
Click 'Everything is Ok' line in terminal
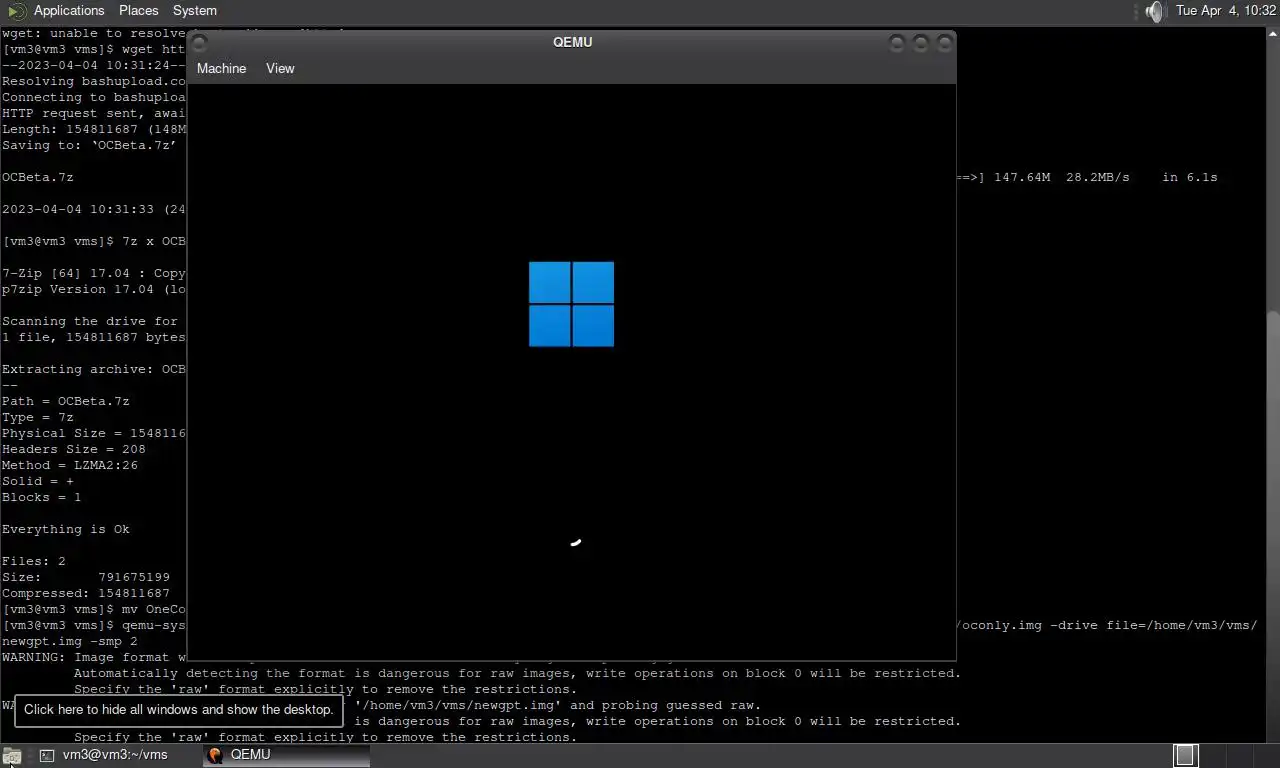point(66,529)
